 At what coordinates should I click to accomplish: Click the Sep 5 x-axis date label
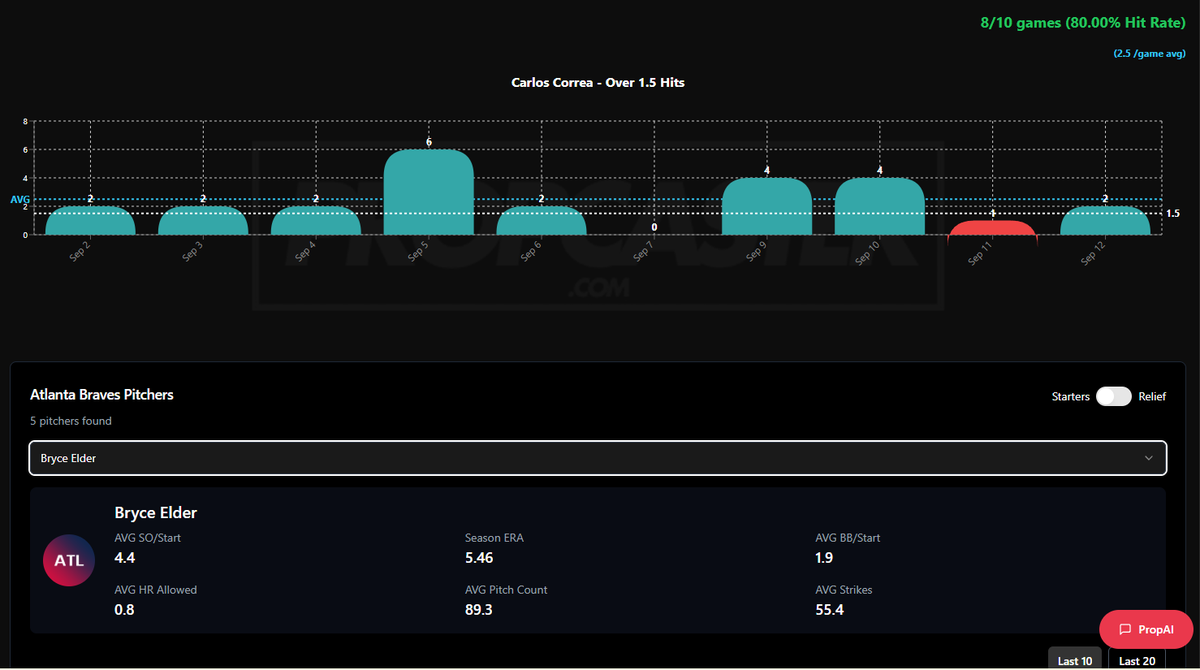point(418,253)
